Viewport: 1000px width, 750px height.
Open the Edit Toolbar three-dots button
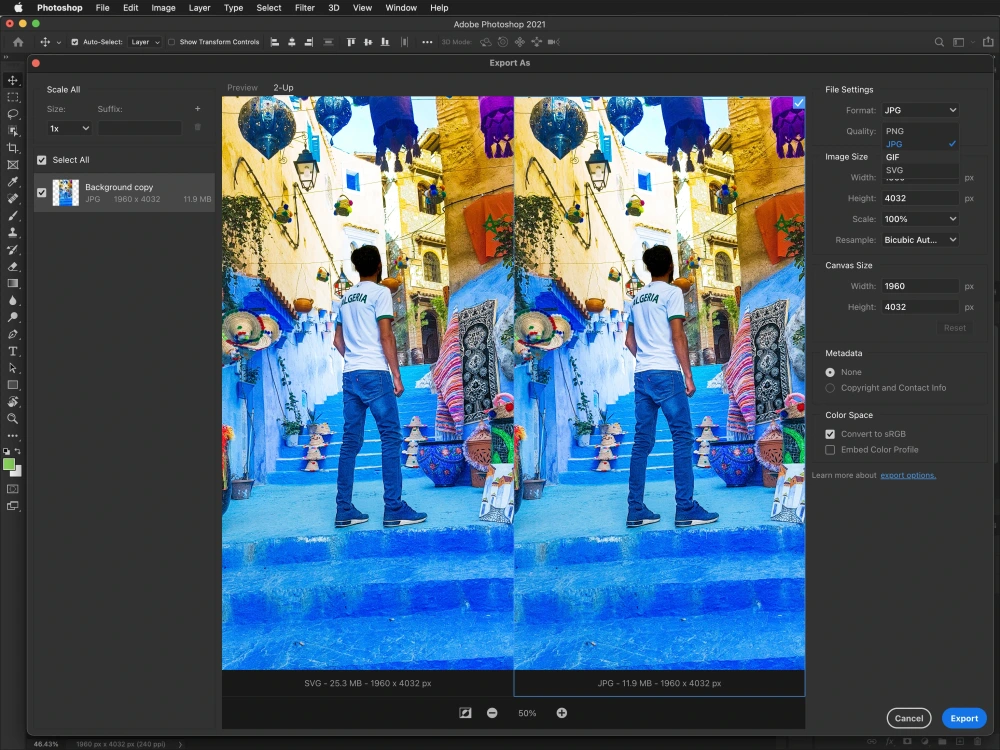(x=13, y=436)
